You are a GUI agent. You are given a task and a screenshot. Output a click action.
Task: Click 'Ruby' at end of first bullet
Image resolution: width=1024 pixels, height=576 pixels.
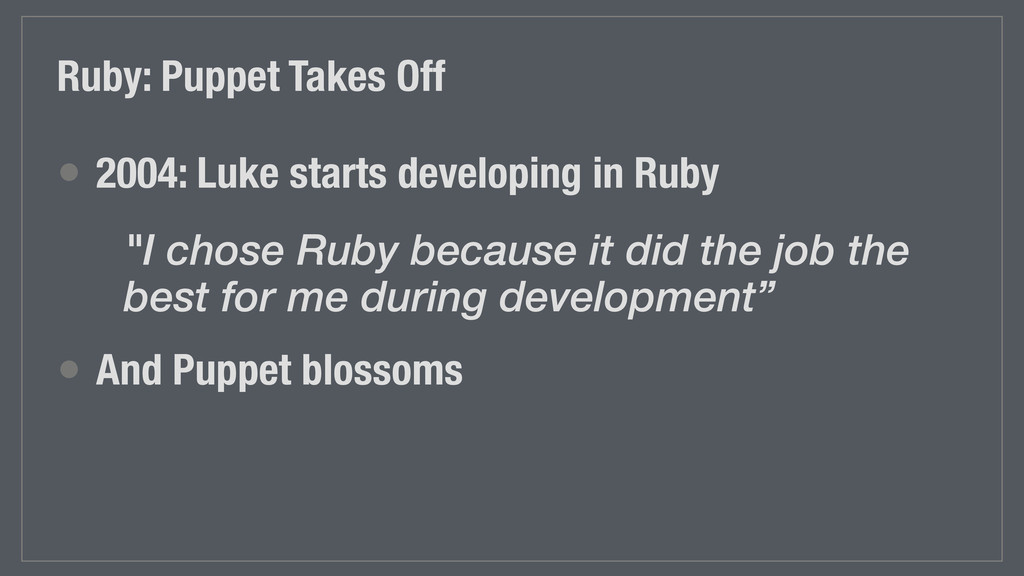click(x=677, y=175)
